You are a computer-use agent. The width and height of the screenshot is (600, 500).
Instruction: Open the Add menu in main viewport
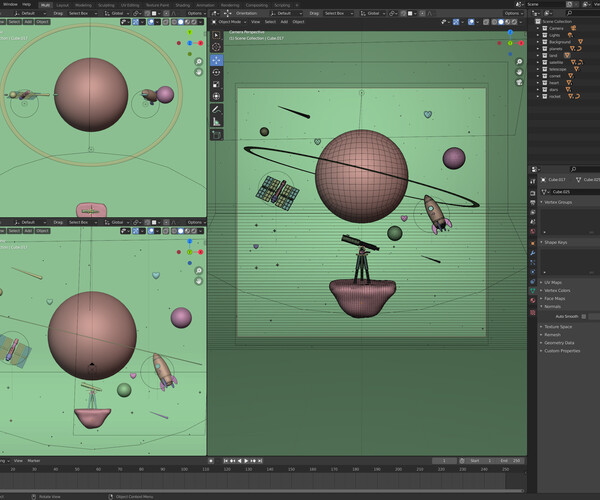click(284, 21)
